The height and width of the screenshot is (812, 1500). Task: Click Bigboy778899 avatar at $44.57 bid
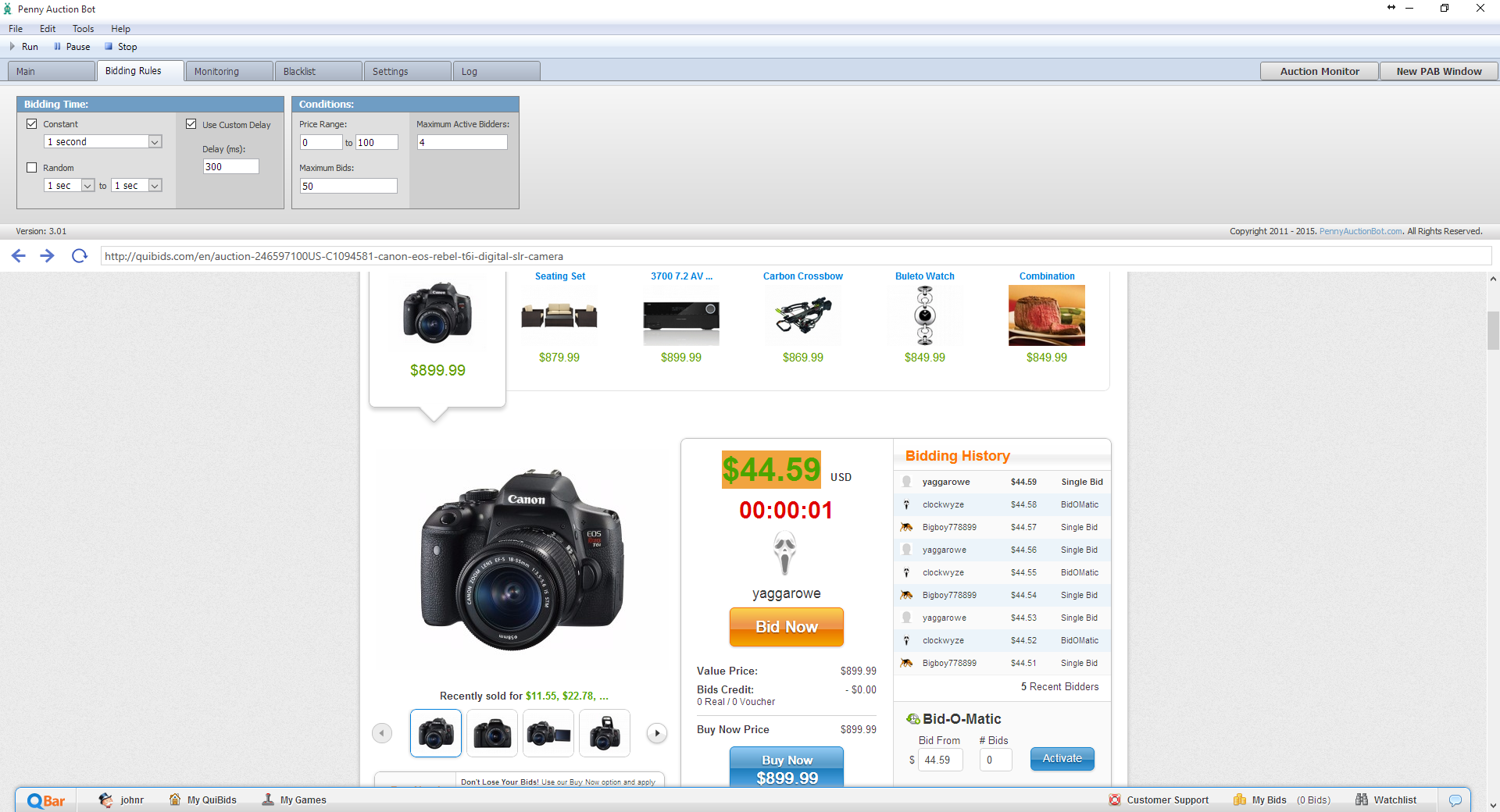click(x=906, y=528)
